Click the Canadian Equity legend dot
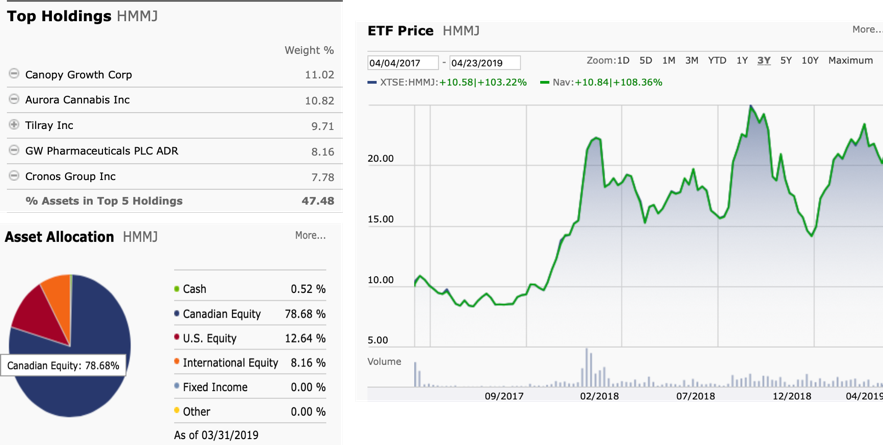Image resolution: width=883 pixels, height=445 pixels. tap(177, 314)
